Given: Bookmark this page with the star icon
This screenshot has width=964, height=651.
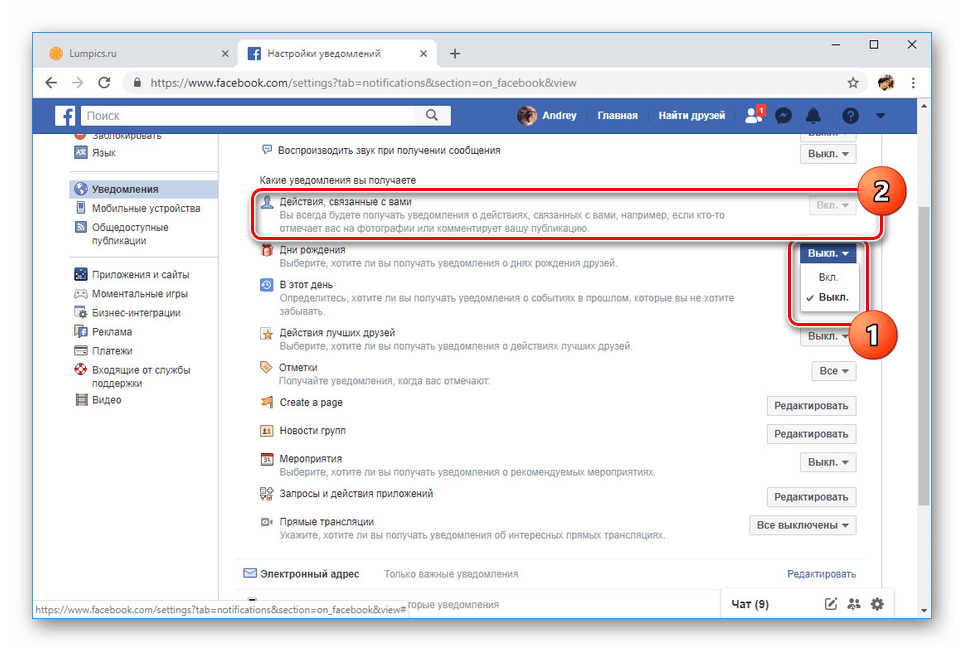Looking at the screenshot, I should [853, 83].
